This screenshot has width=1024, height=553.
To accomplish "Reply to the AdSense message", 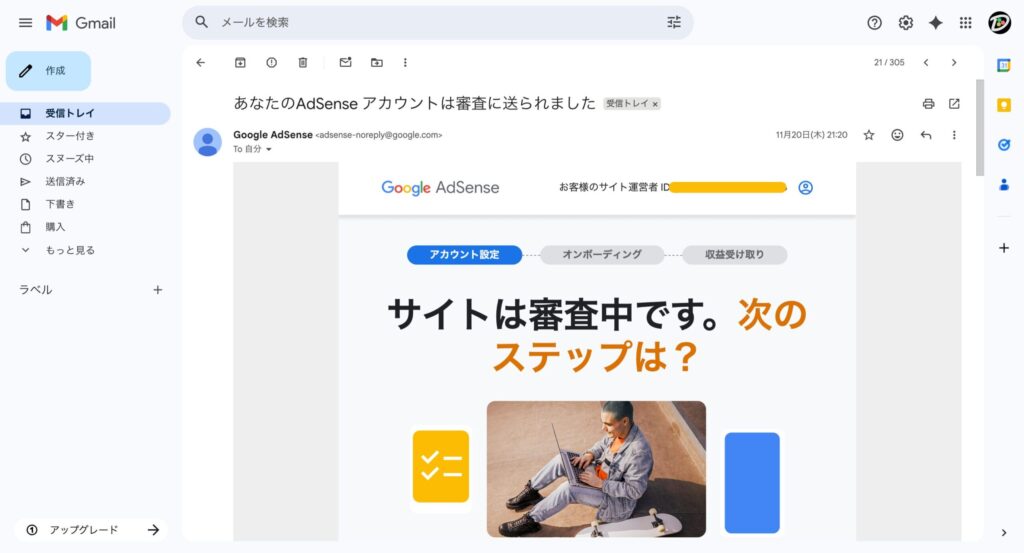I will pyautogui.click(x=926, y=135).
